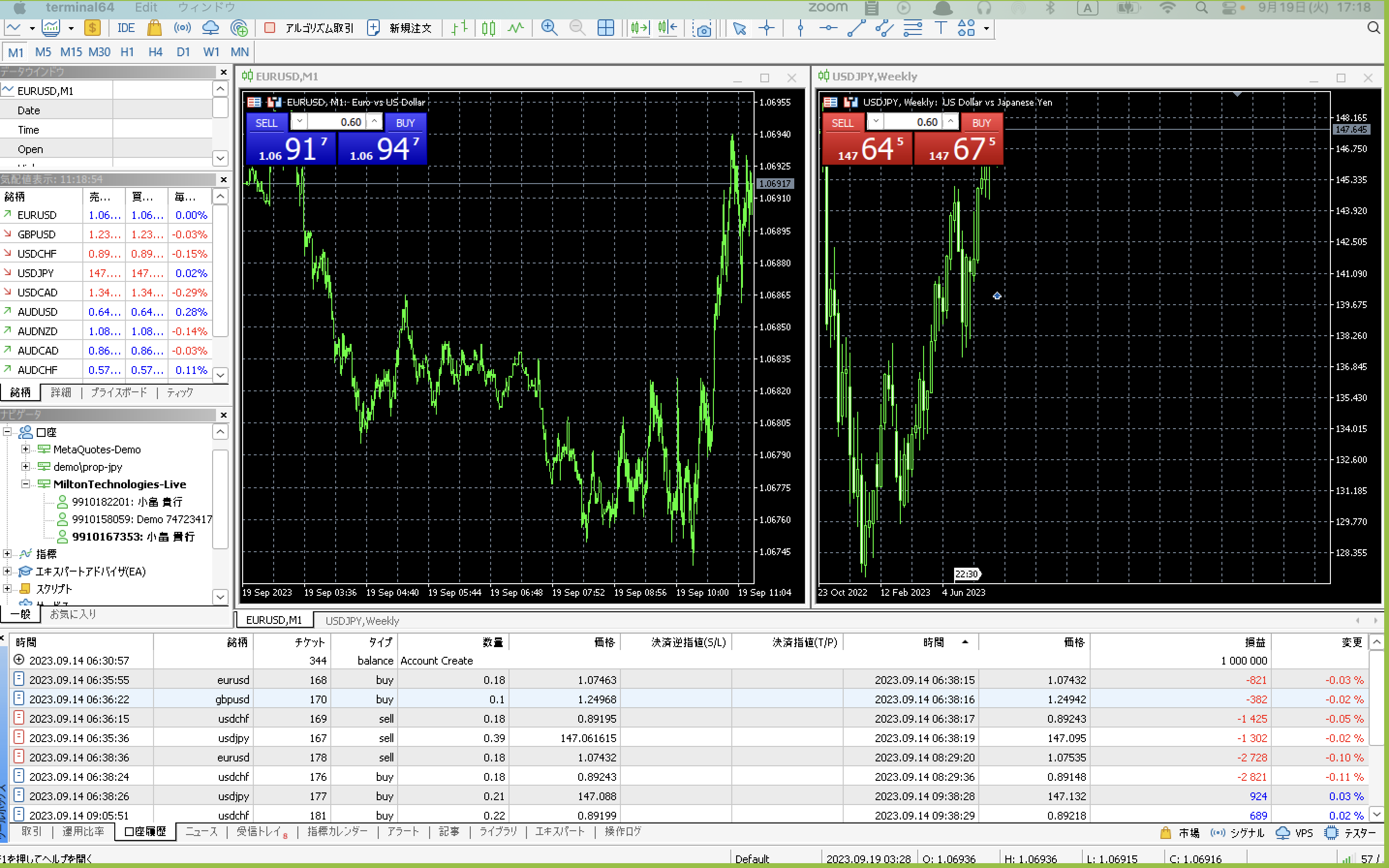The height and width of the screenshot is (868, 1389).
Task: Collapse the MiltonTechnologies-Live tree node
Action: click(25, 484)
